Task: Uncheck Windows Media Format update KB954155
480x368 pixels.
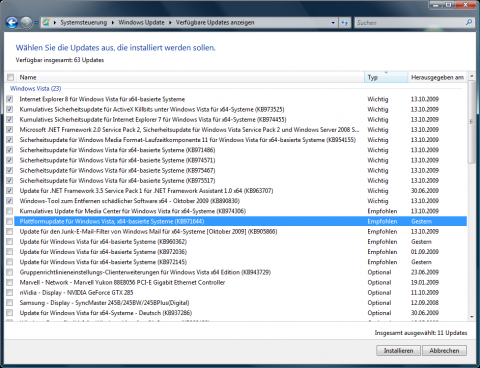Action: 10,140
